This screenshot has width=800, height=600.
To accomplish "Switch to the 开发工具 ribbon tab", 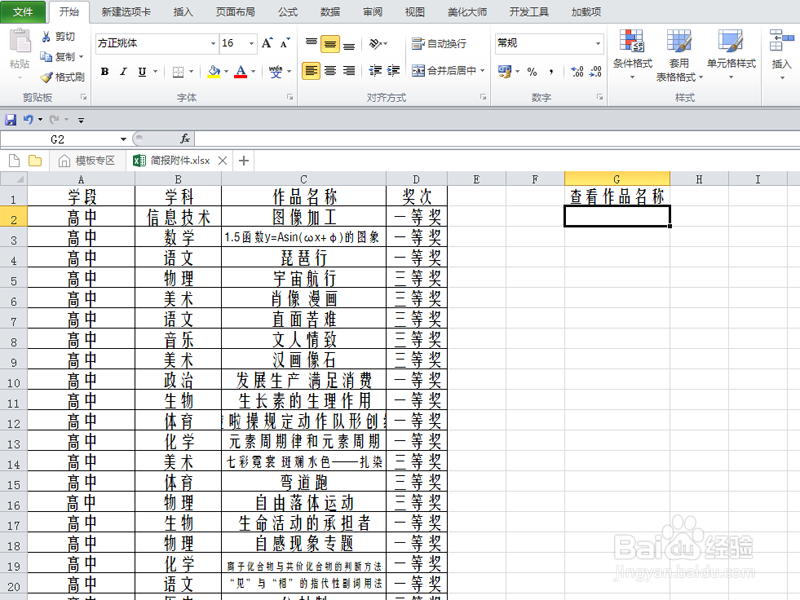I will (x=529, y=12).
